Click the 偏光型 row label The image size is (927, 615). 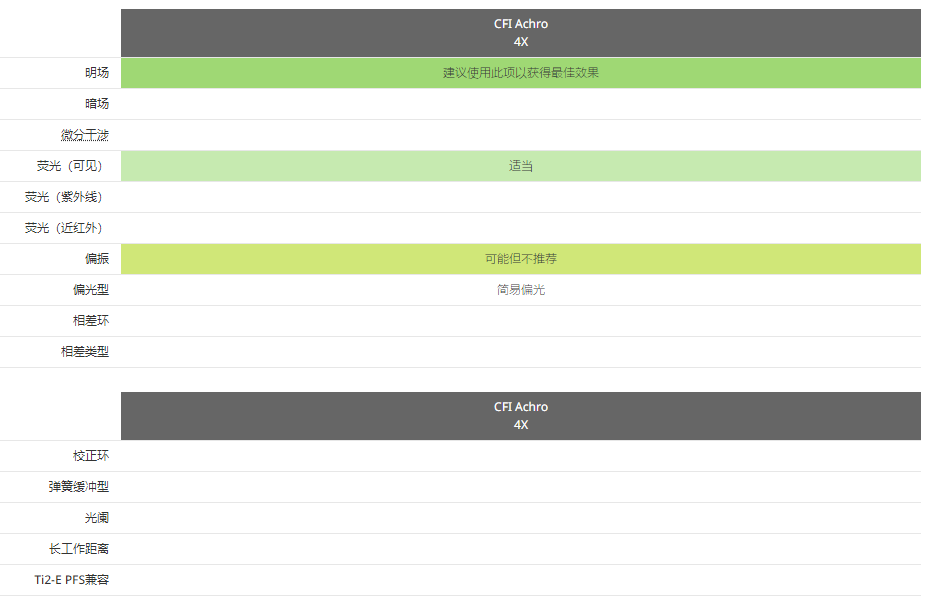(x=91, y=290)
